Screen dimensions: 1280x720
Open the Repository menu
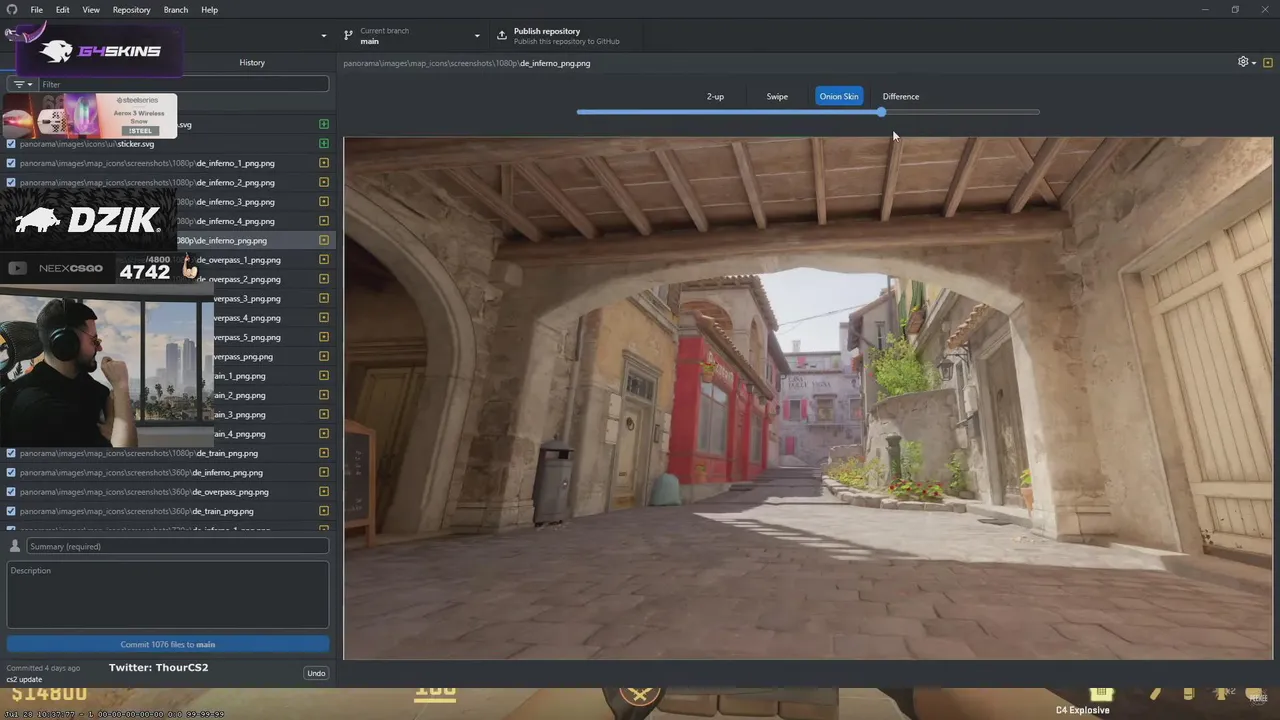point(131,10)
